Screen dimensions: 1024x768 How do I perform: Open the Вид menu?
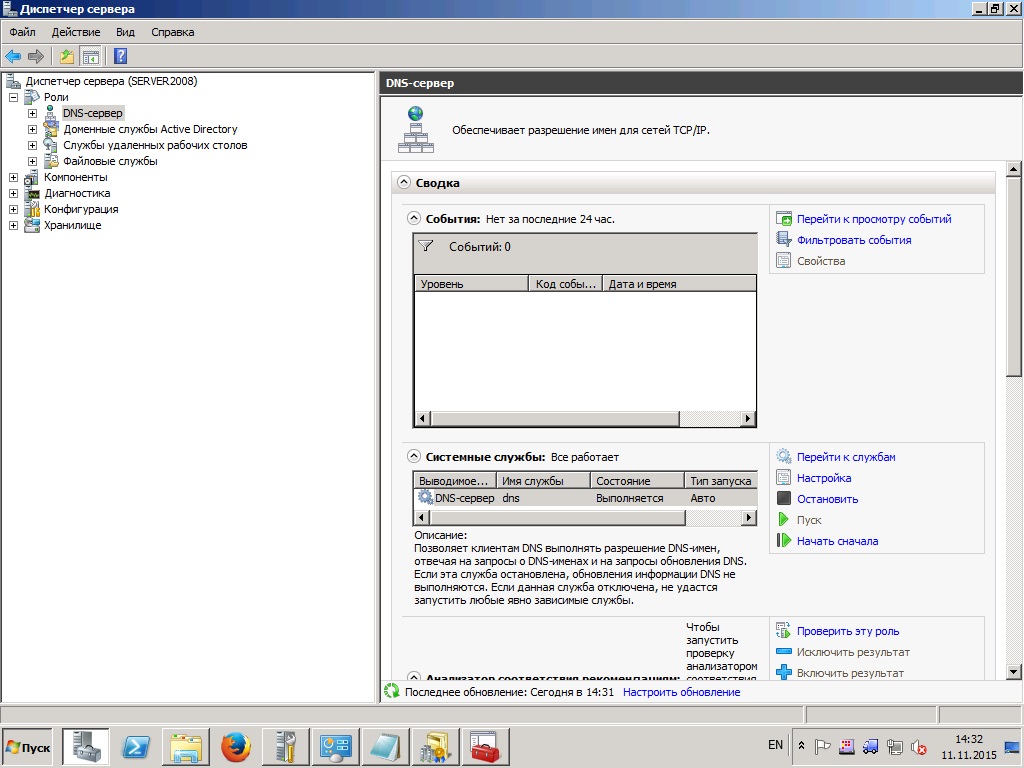pyautogui.click(x=125, y=32)
